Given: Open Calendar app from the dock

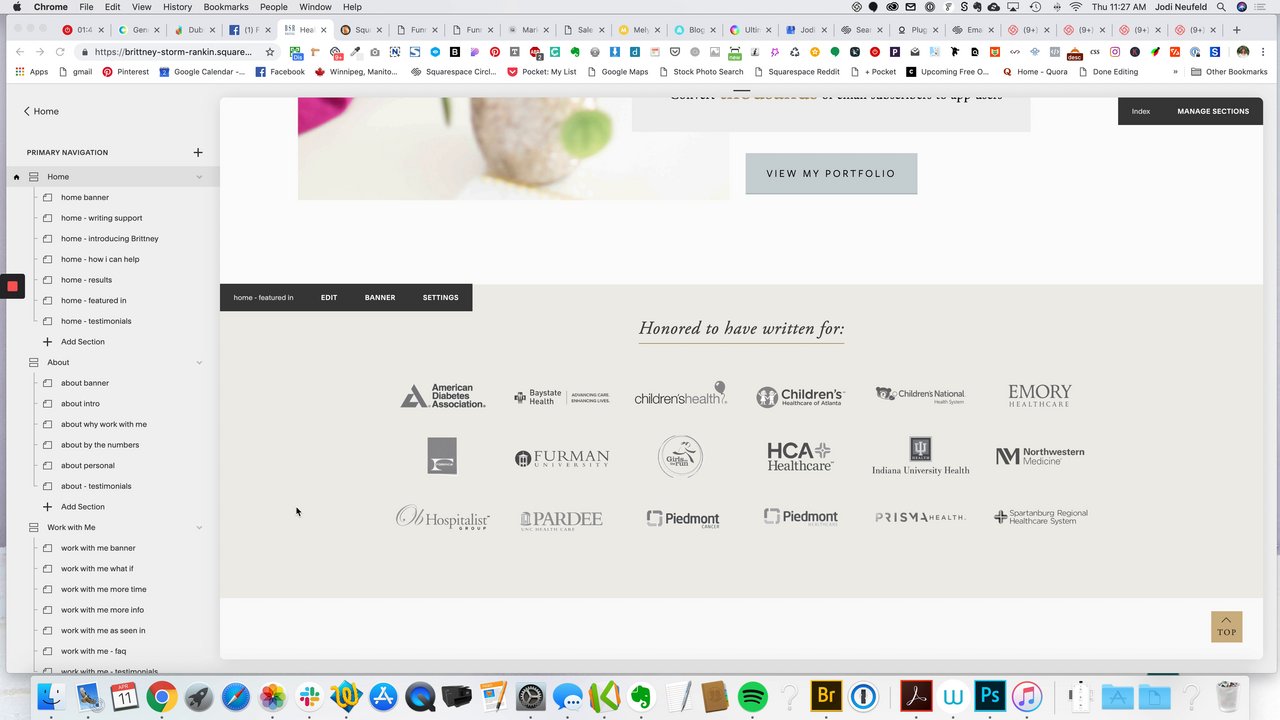Looking at the screenshot, I should click(x=124, y=696).
